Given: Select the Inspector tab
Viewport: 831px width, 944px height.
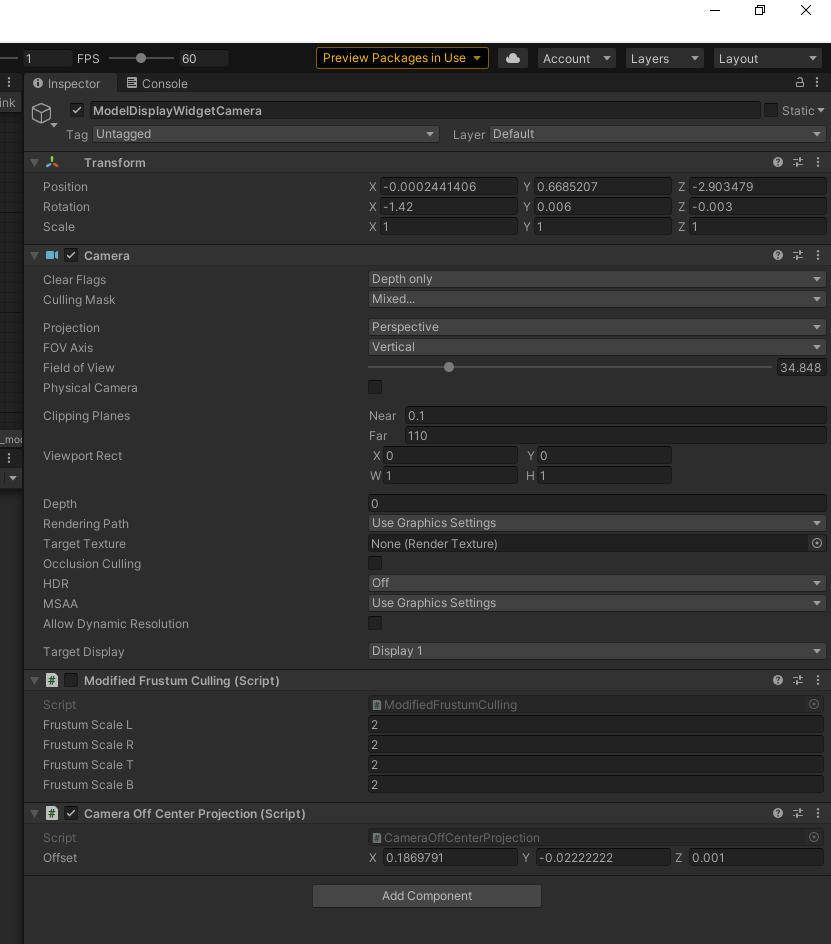Looking at the screenshot, I should [x=67, y=84].
